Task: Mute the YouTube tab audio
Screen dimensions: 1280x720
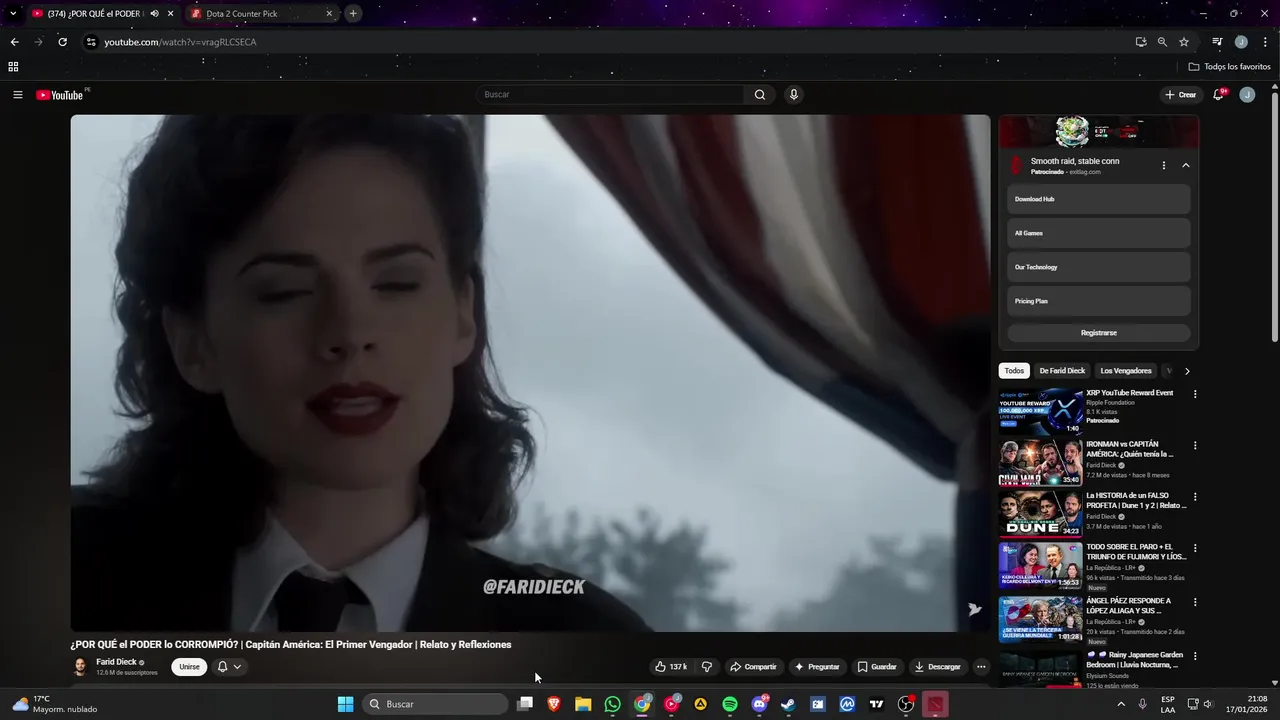Action: pyautogui.click(x=154, y=14)
